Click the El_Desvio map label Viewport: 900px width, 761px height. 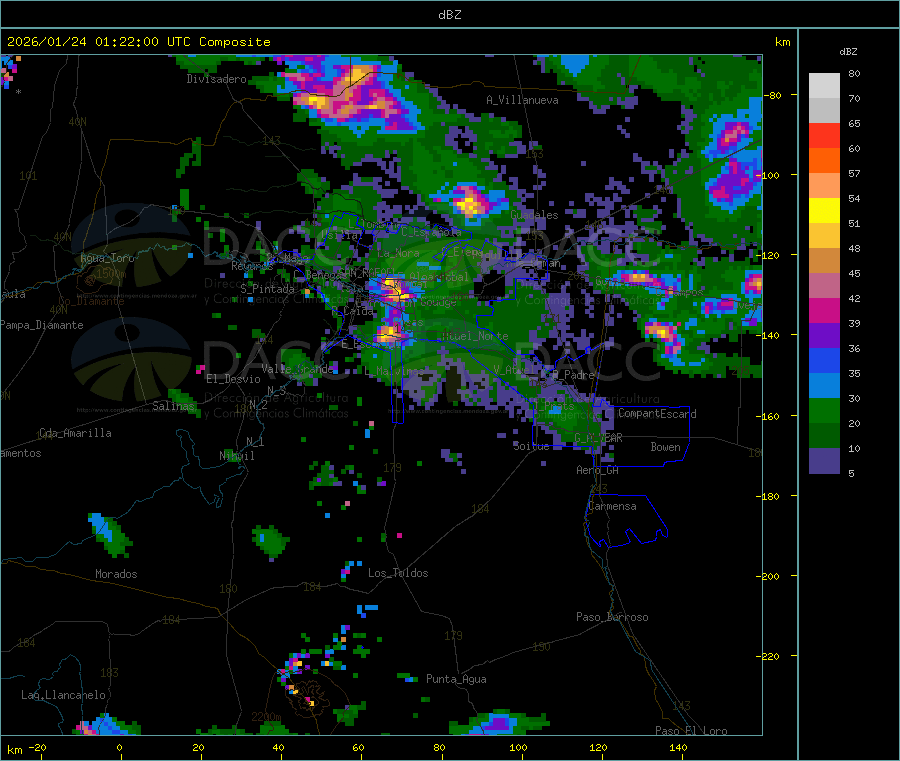click(233, 379)
